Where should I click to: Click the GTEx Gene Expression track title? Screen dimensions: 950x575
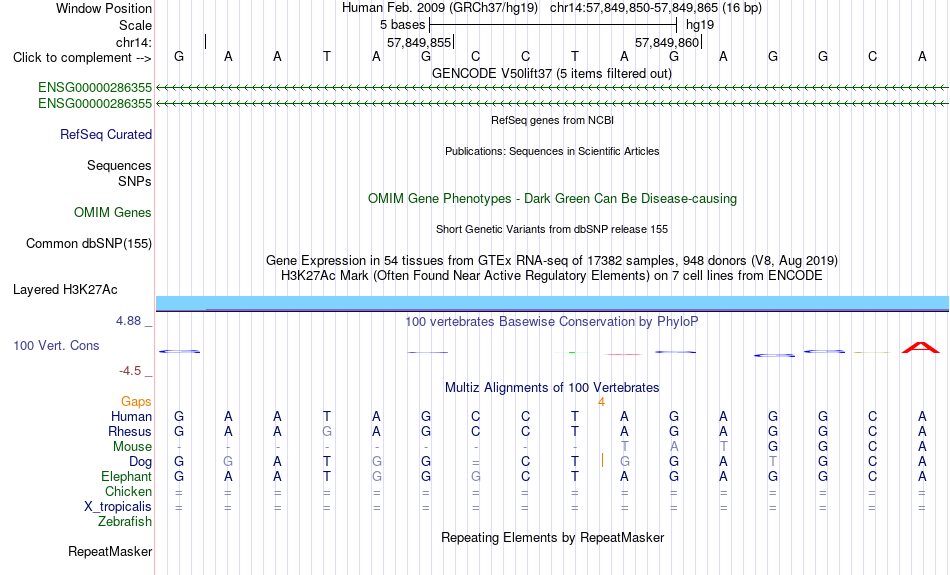[552, 261]
